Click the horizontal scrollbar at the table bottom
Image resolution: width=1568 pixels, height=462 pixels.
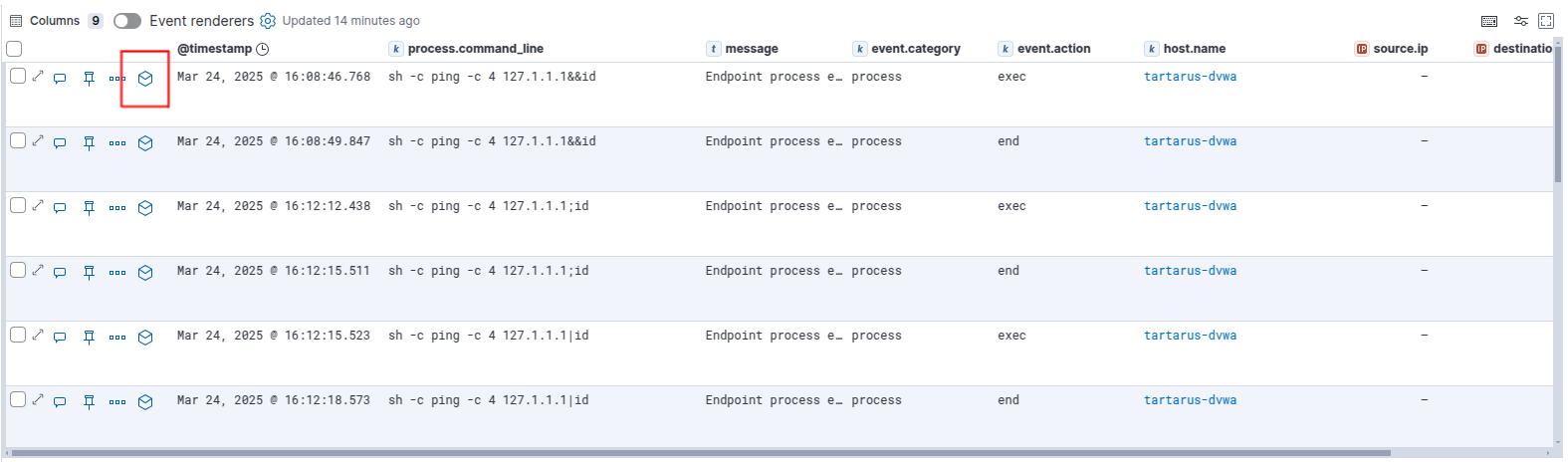click(697, 453)
